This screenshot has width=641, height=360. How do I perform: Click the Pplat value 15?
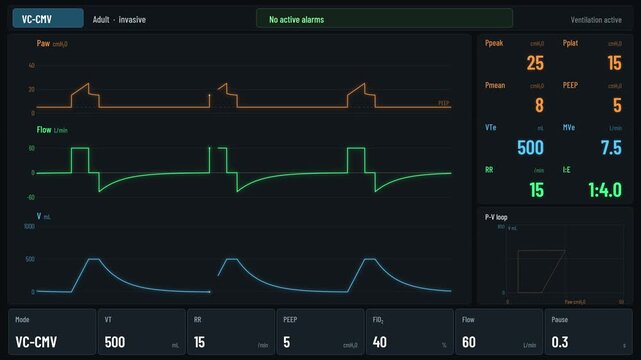(x=614, y=63)
